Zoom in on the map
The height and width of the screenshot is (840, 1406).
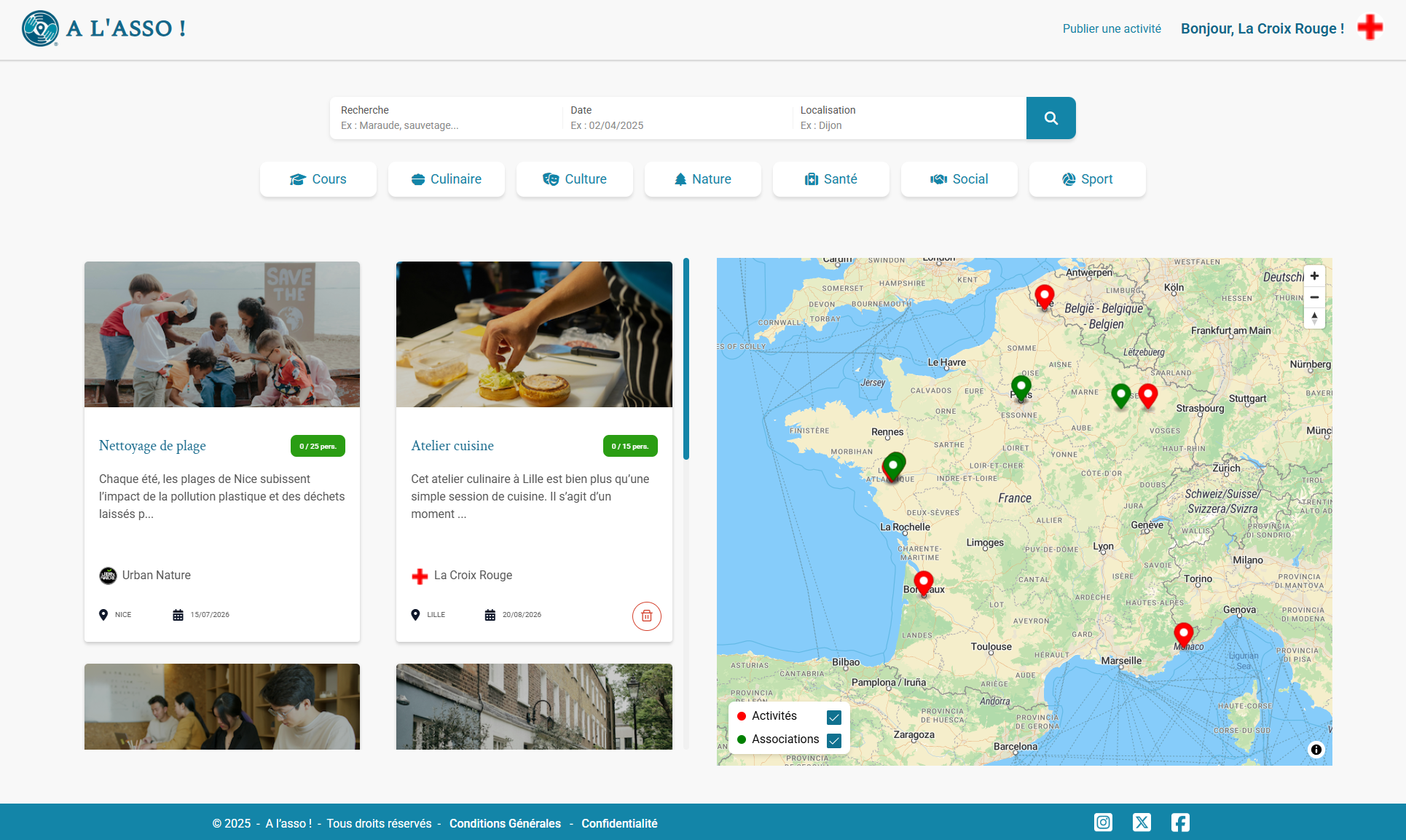(1314, 276)
